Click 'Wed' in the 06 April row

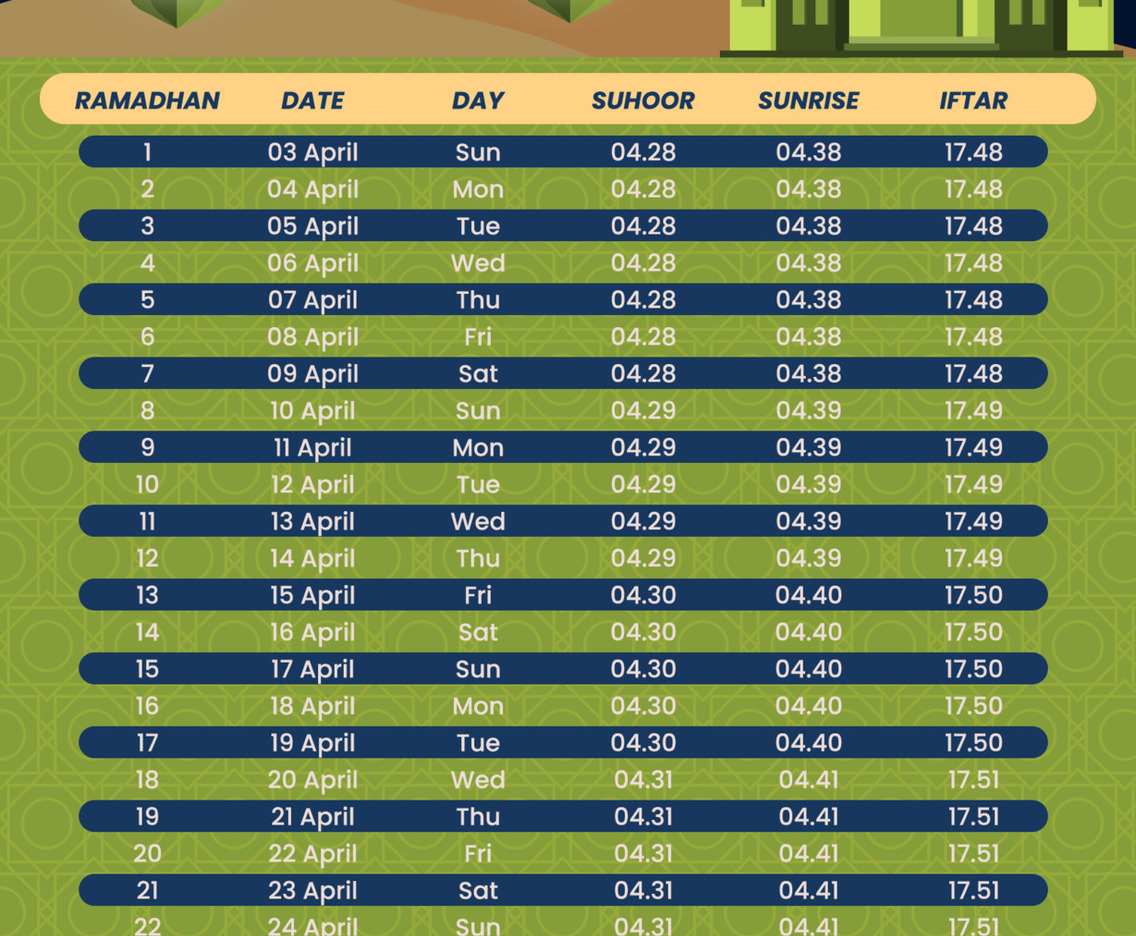click(x=477, y=263)
